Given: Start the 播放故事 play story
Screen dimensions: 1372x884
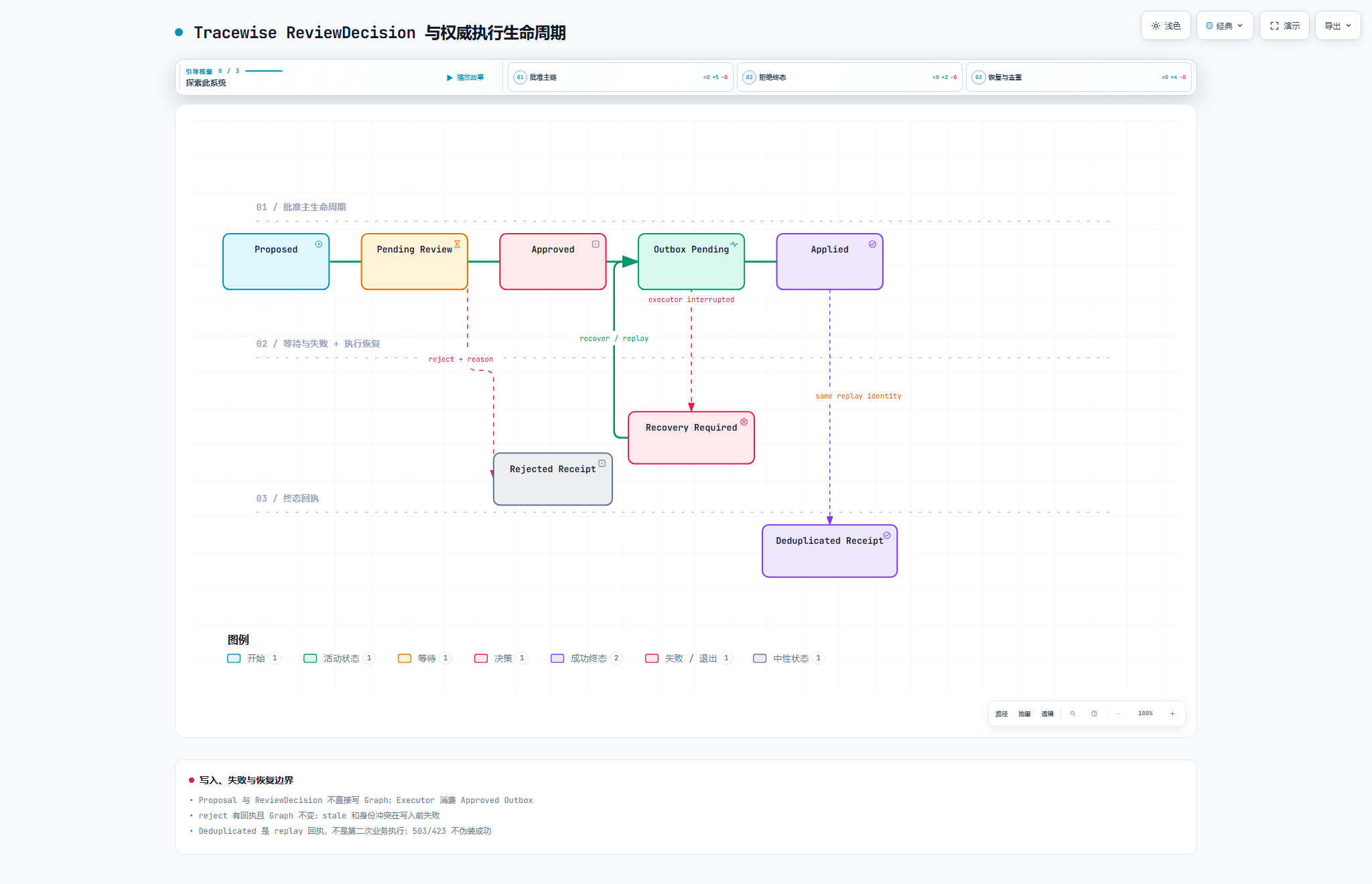Looking at the screenshot, I should (465, 78).
